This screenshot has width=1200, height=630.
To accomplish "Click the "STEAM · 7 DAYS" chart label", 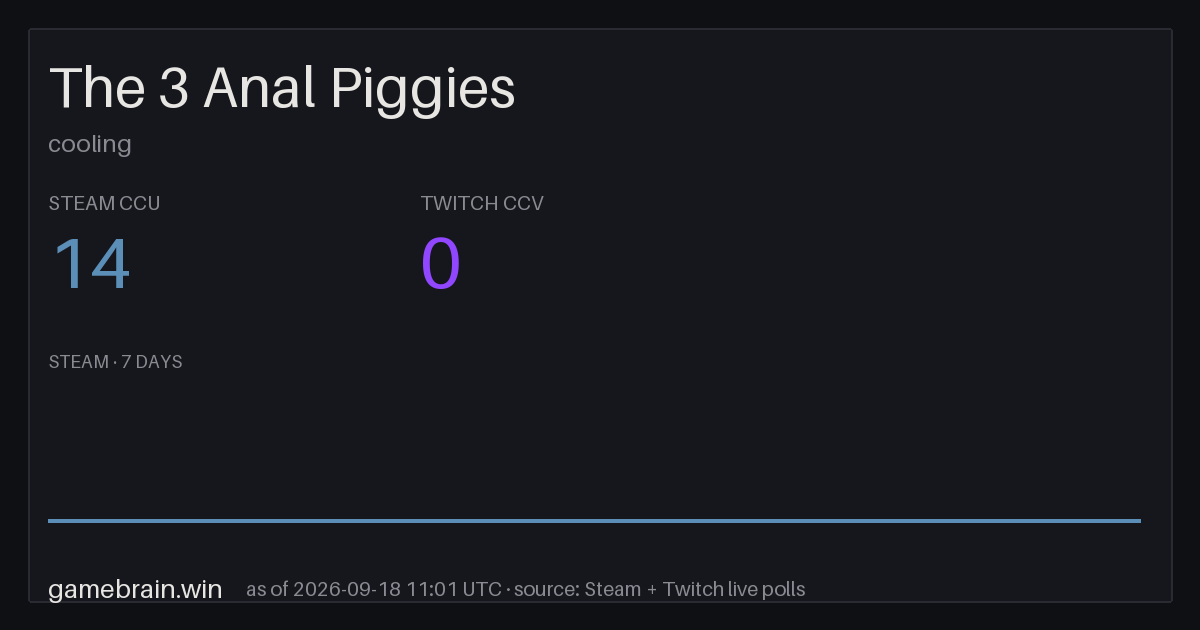I will tap(115, 362).
